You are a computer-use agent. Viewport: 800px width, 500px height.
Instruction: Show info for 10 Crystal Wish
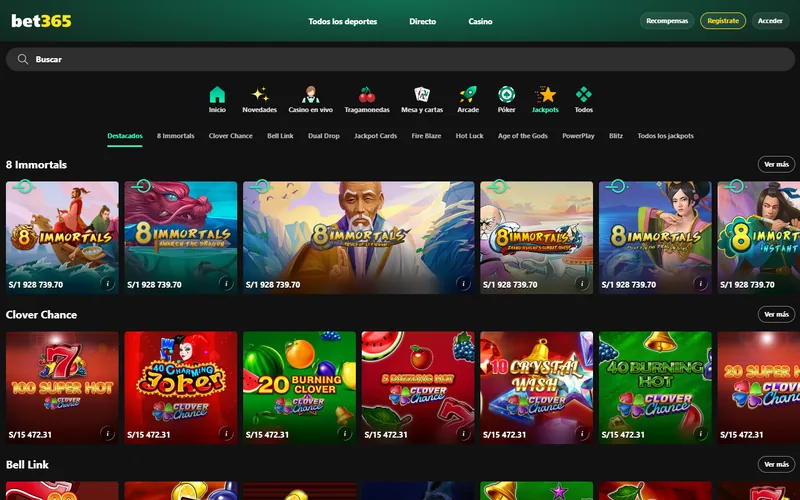click(582, 434)
